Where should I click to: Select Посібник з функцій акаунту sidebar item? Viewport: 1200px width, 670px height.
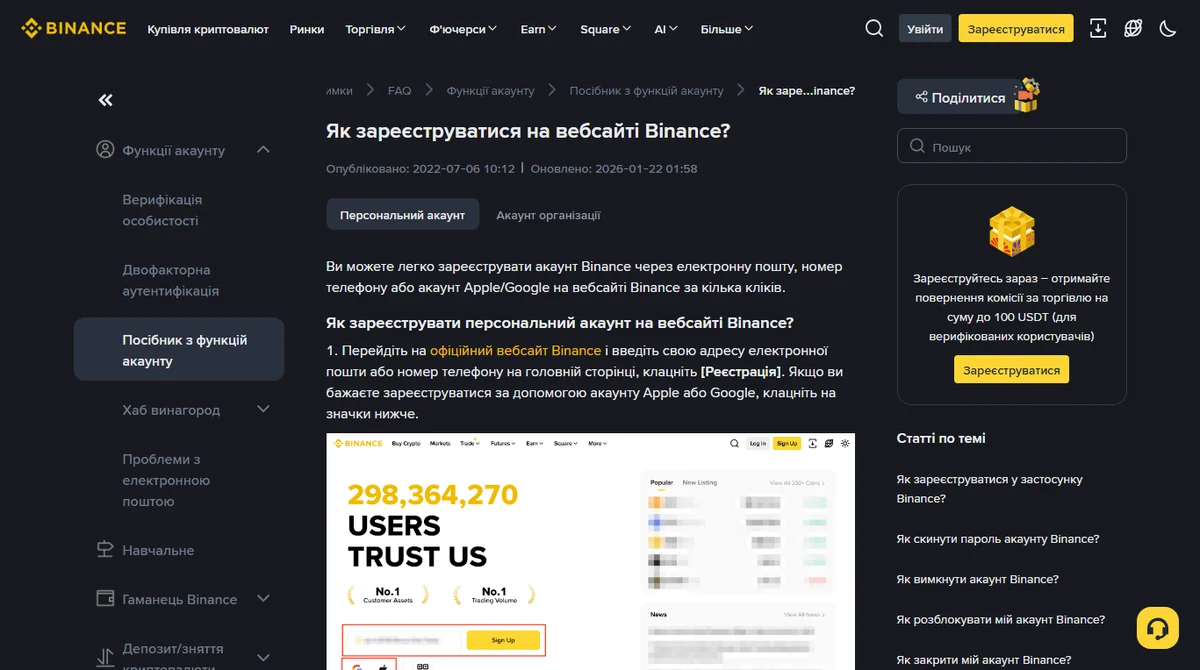(x=179, y=350)
